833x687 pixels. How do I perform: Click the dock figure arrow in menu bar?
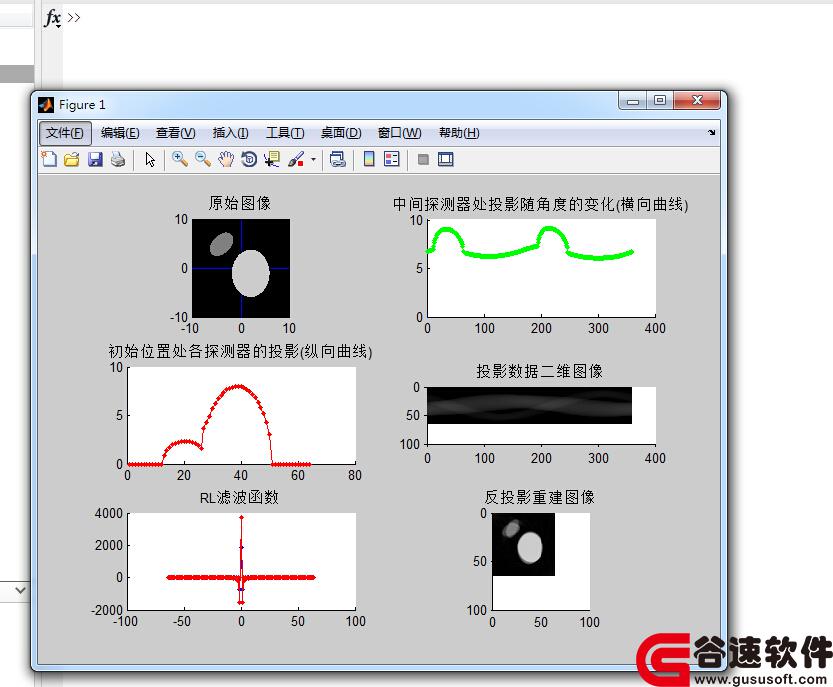point(711,132)
